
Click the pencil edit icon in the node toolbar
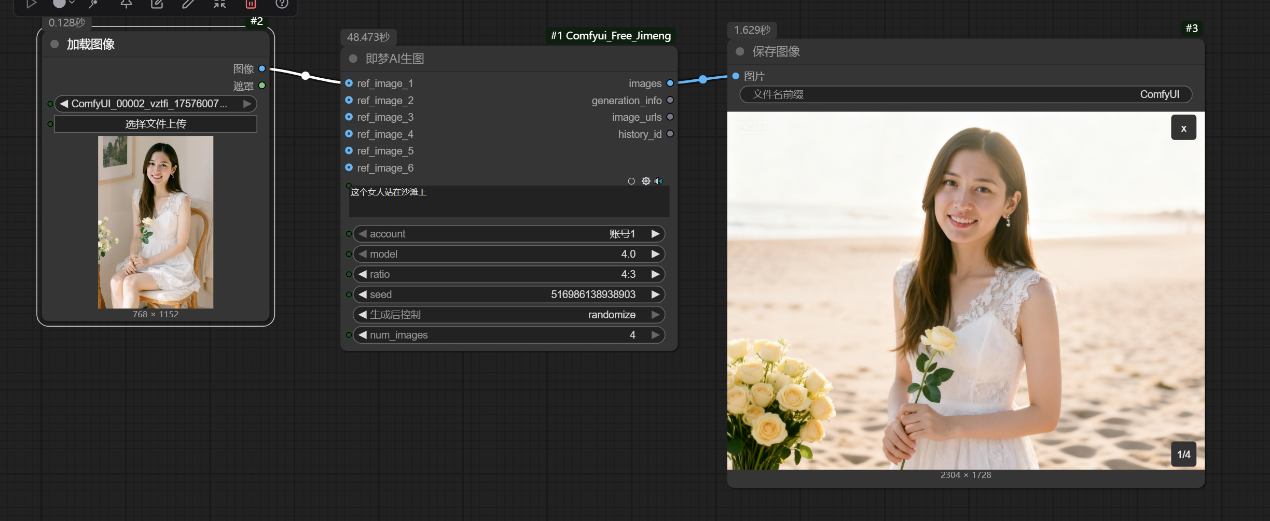[188, 4]
